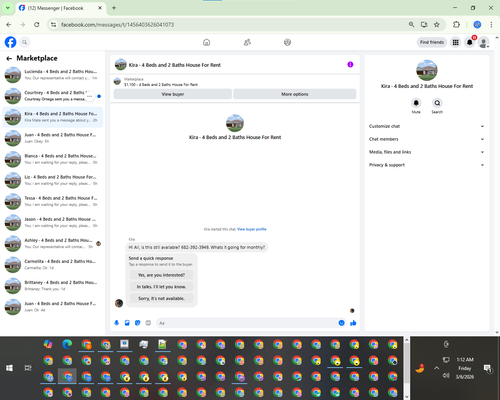Select the Messenger | Facebook tab
This screenshot has width=500, height=400.
[60, 8]
